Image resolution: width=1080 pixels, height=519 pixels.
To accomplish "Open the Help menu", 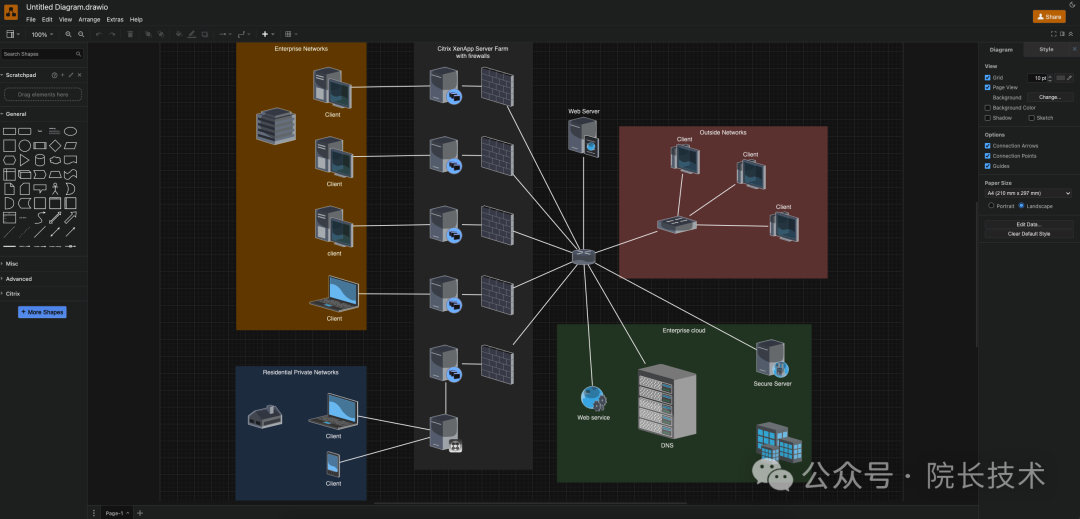I will click(136, 19).
